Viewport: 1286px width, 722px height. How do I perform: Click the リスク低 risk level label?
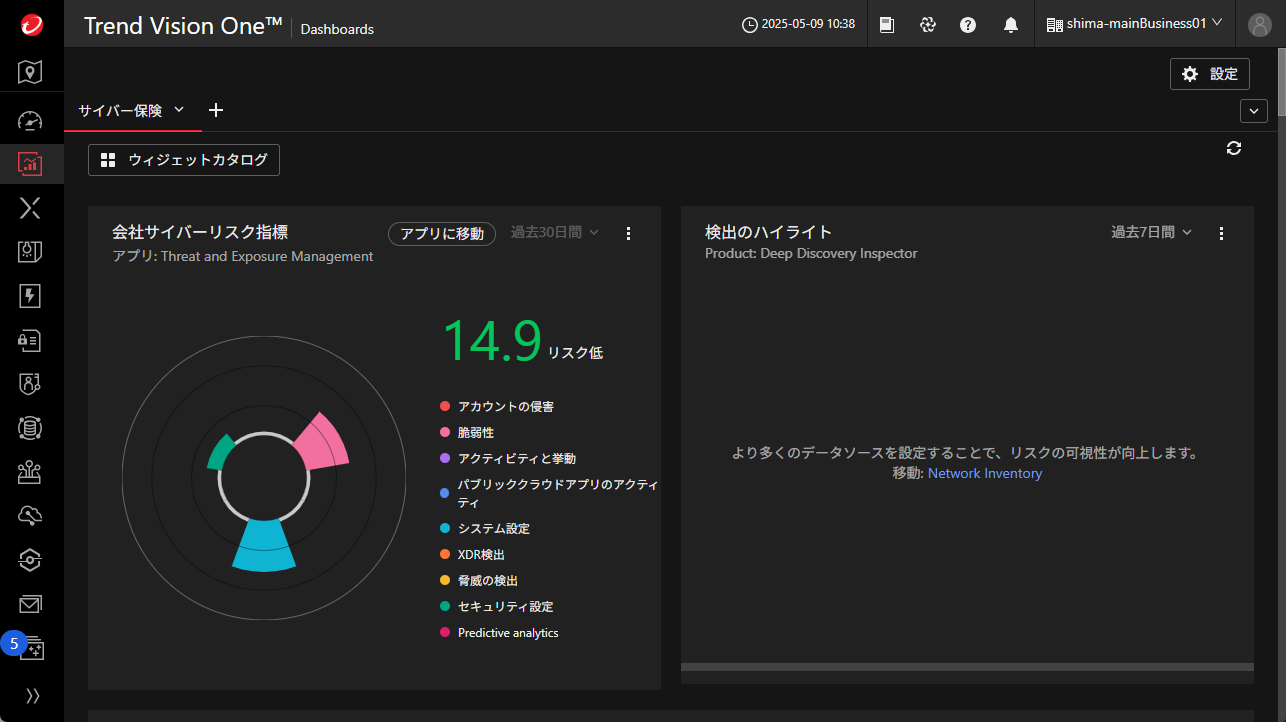[x=575, y=353]
